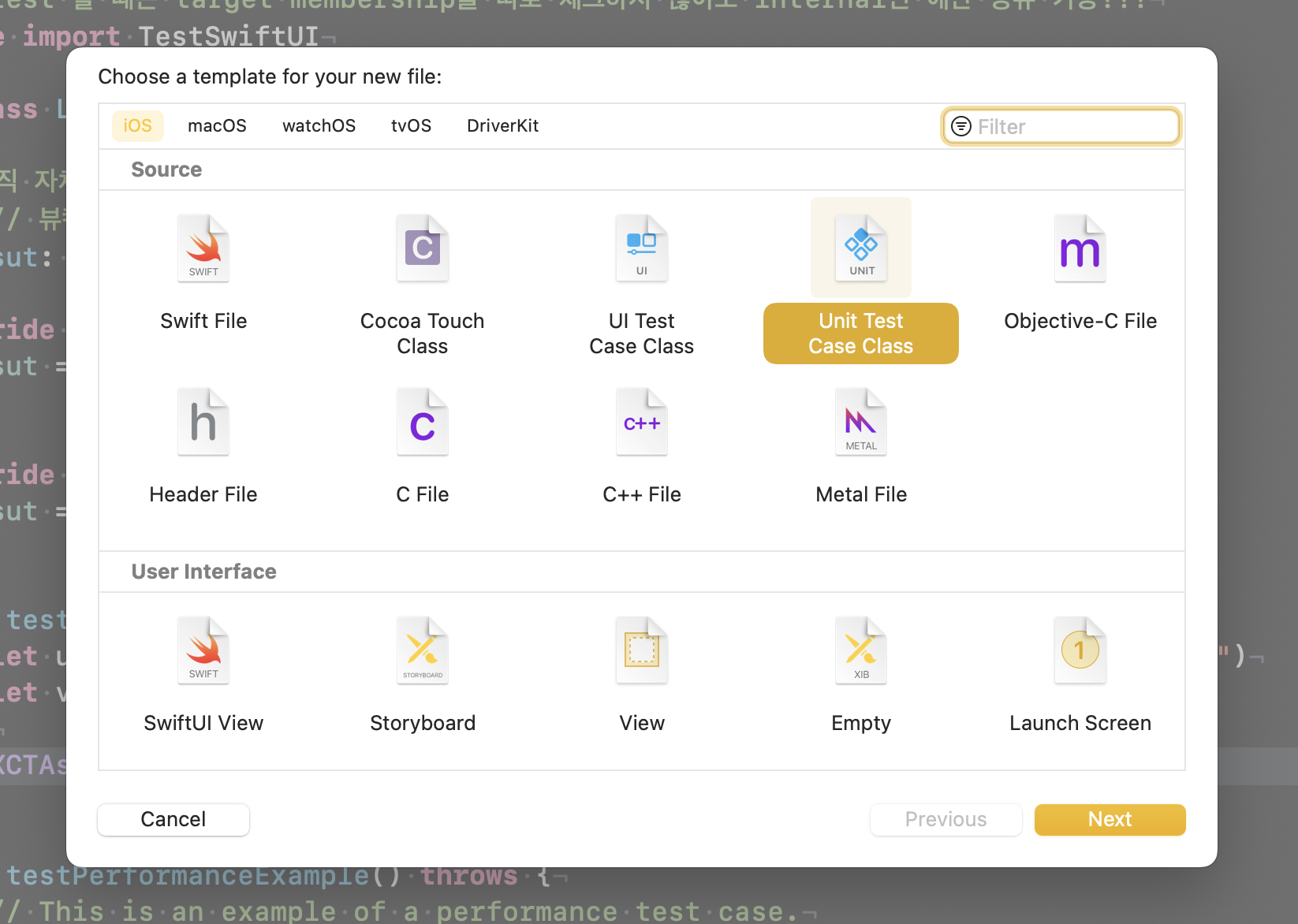Click the Unit Test Case Class label

pyautogui.click(x=861, y=333)
